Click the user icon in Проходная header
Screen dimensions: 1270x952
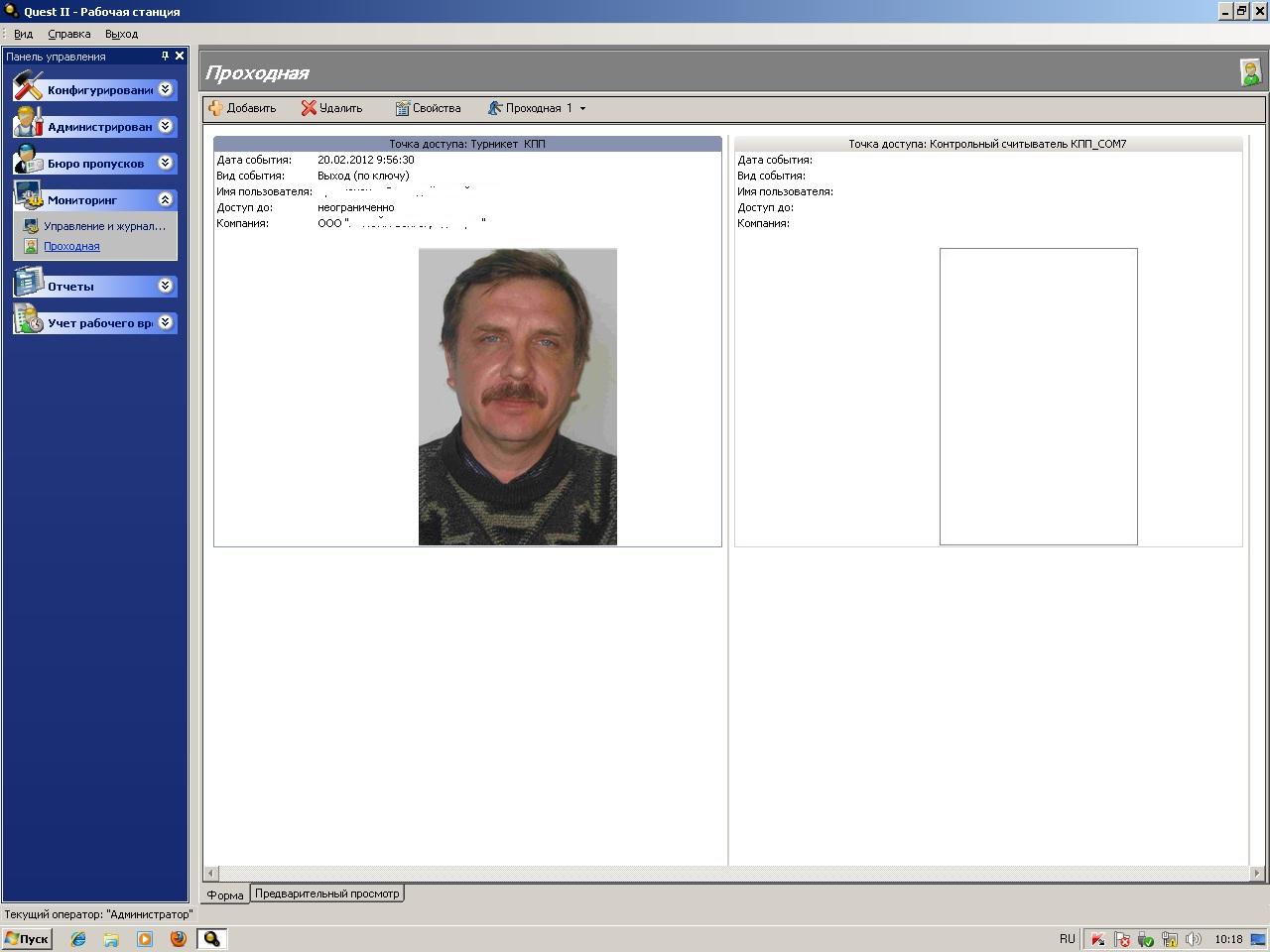pos(1250,72)
